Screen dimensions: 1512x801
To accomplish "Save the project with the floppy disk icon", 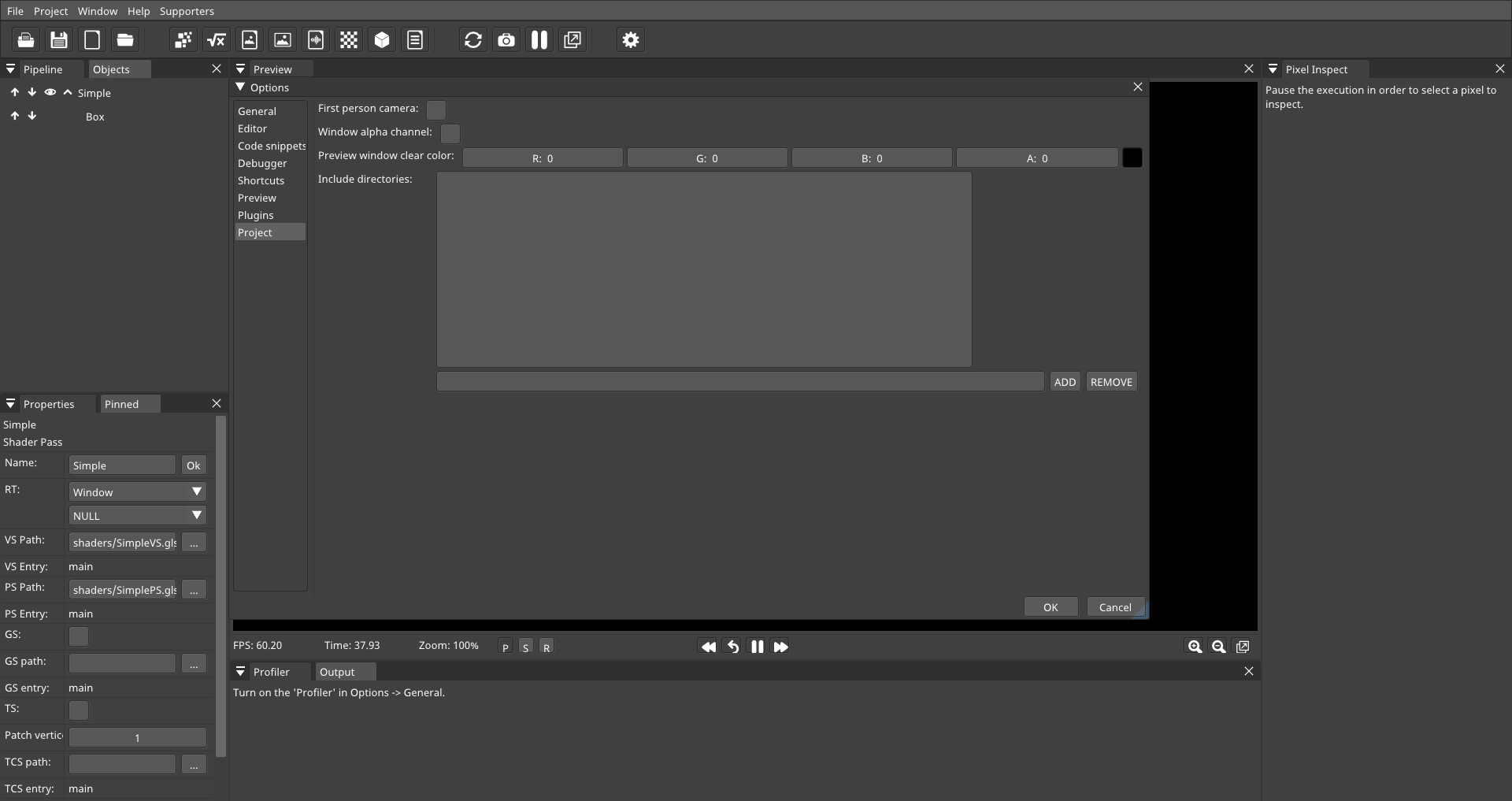I will click(59, 39).
